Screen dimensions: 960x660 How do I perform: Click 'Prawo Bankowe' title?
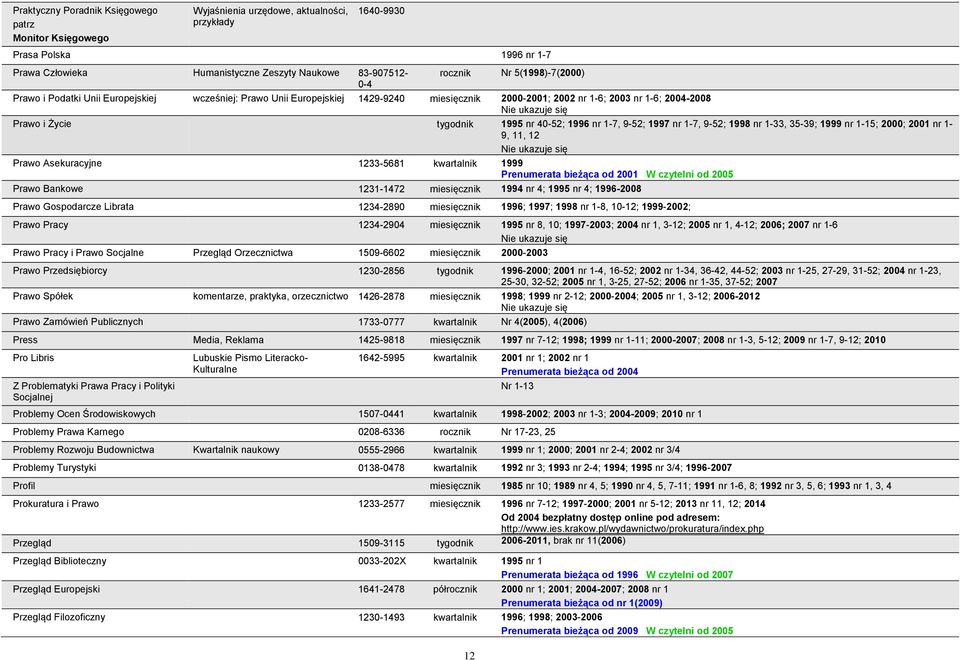click(x=48, y=189)
